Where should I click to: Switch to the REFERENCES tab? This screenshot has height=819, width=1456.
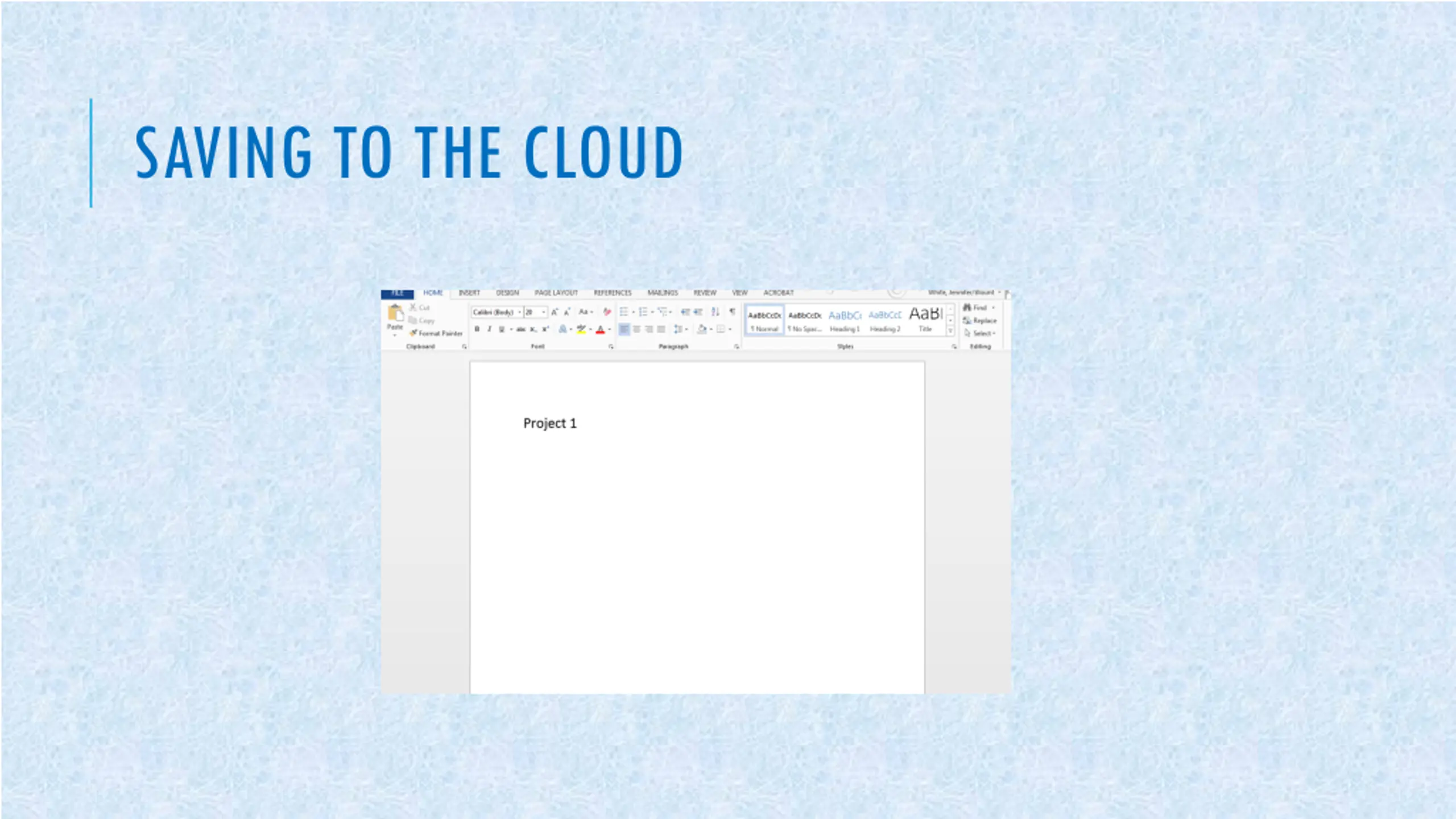point(613,293)
